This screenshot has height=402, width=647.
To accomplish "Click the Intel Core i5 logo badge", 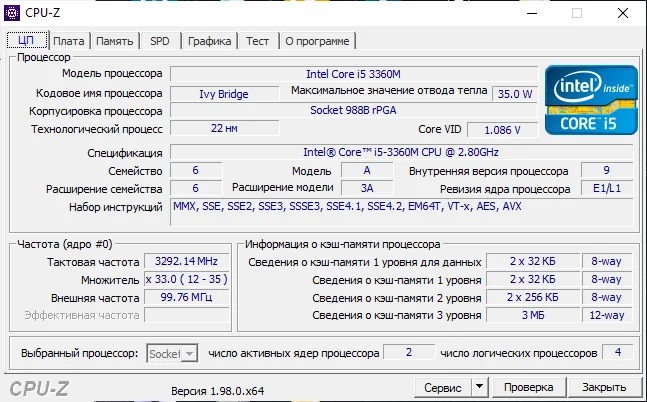I will (591, 100).
